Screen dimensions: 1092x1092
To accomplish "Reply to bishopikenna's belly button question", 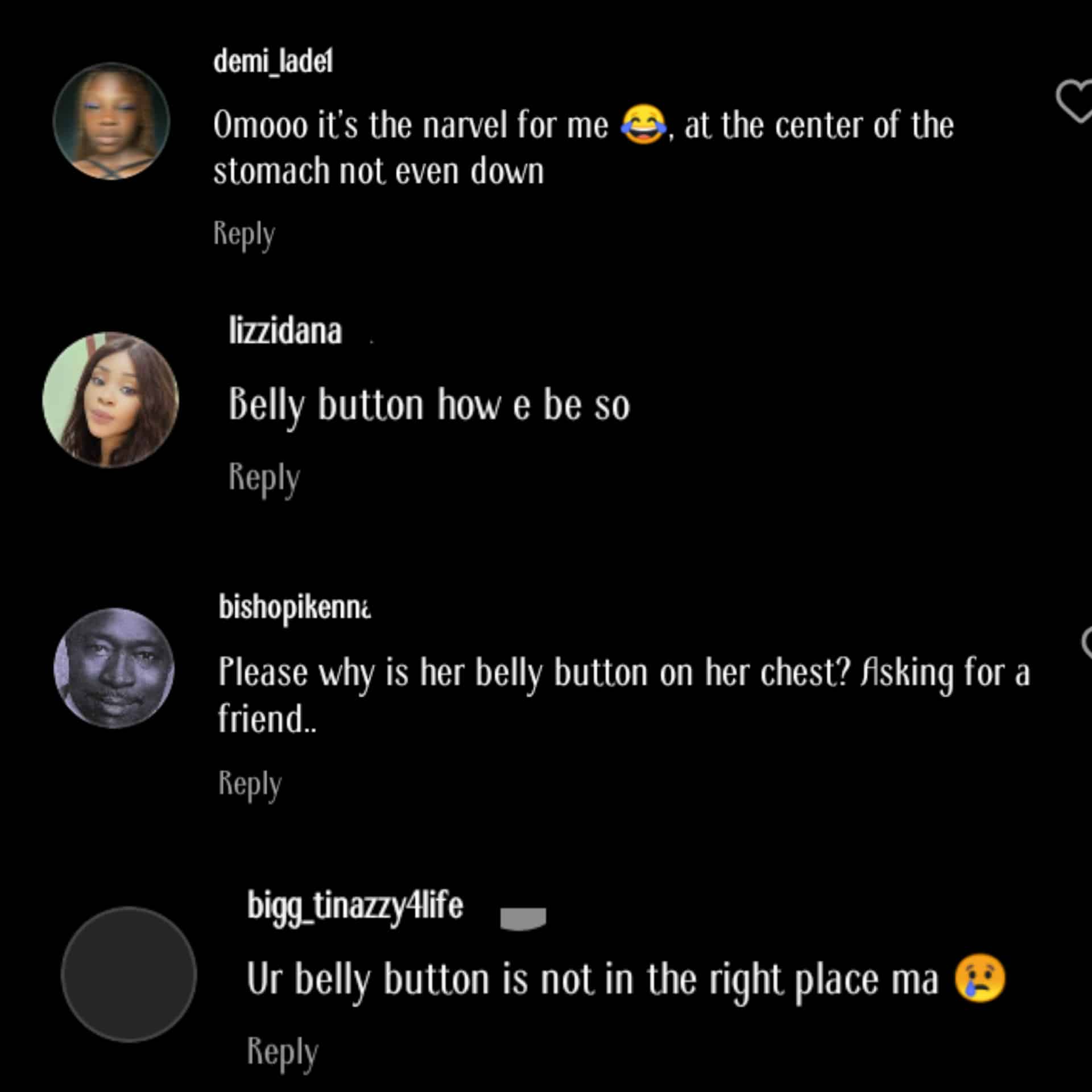I will tap(250, 784).
